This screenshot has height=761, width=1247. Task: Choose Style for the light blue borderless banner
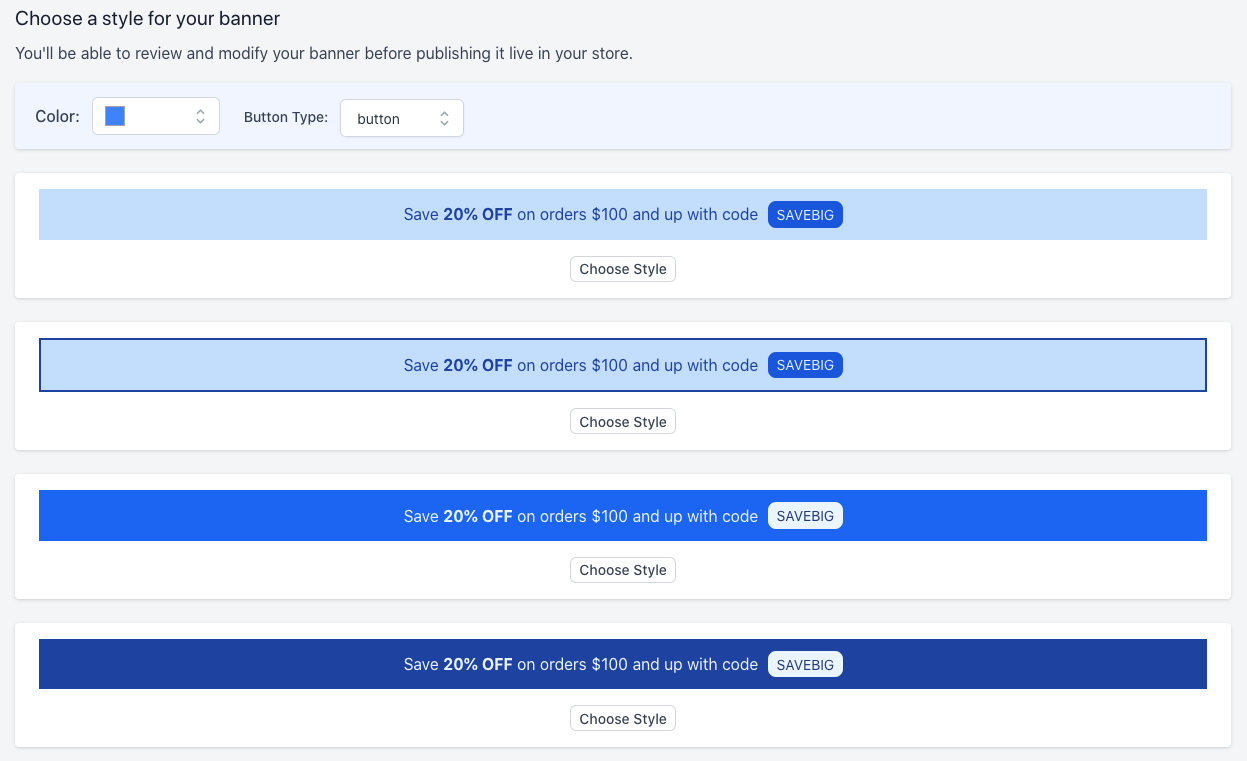[x=622, y=269]
